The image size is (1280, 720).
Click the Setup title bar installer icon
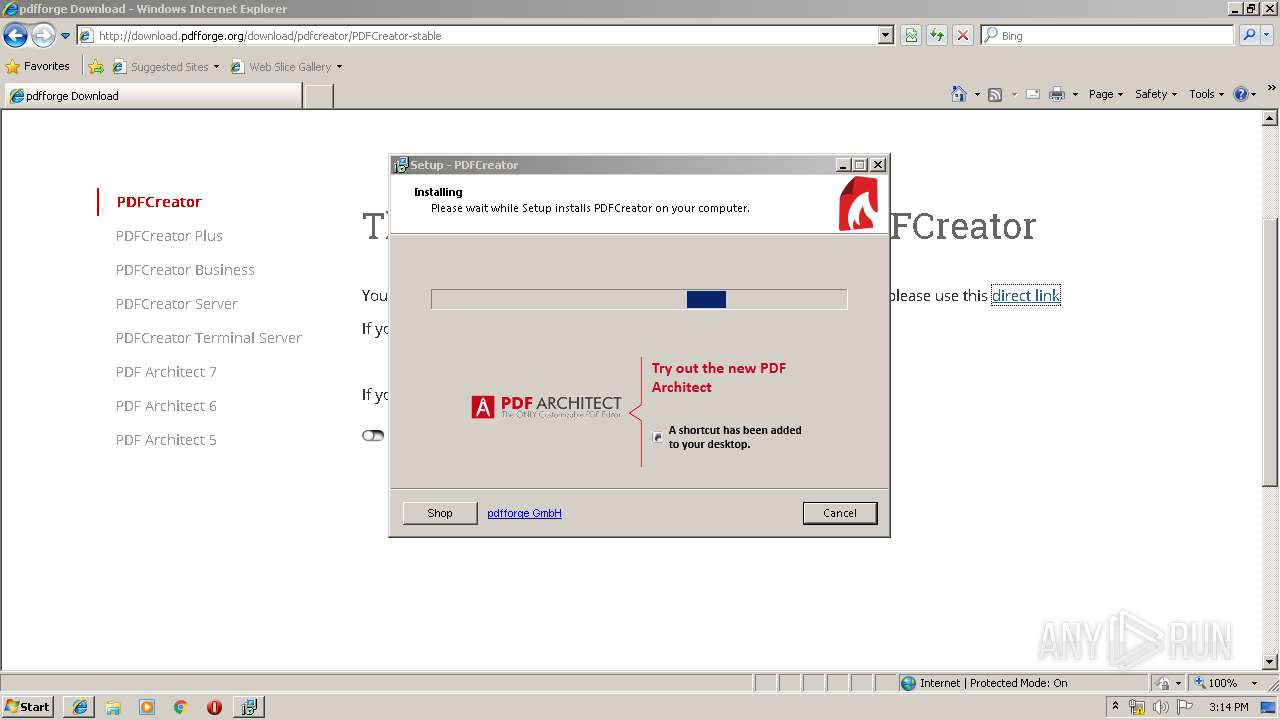400,165
